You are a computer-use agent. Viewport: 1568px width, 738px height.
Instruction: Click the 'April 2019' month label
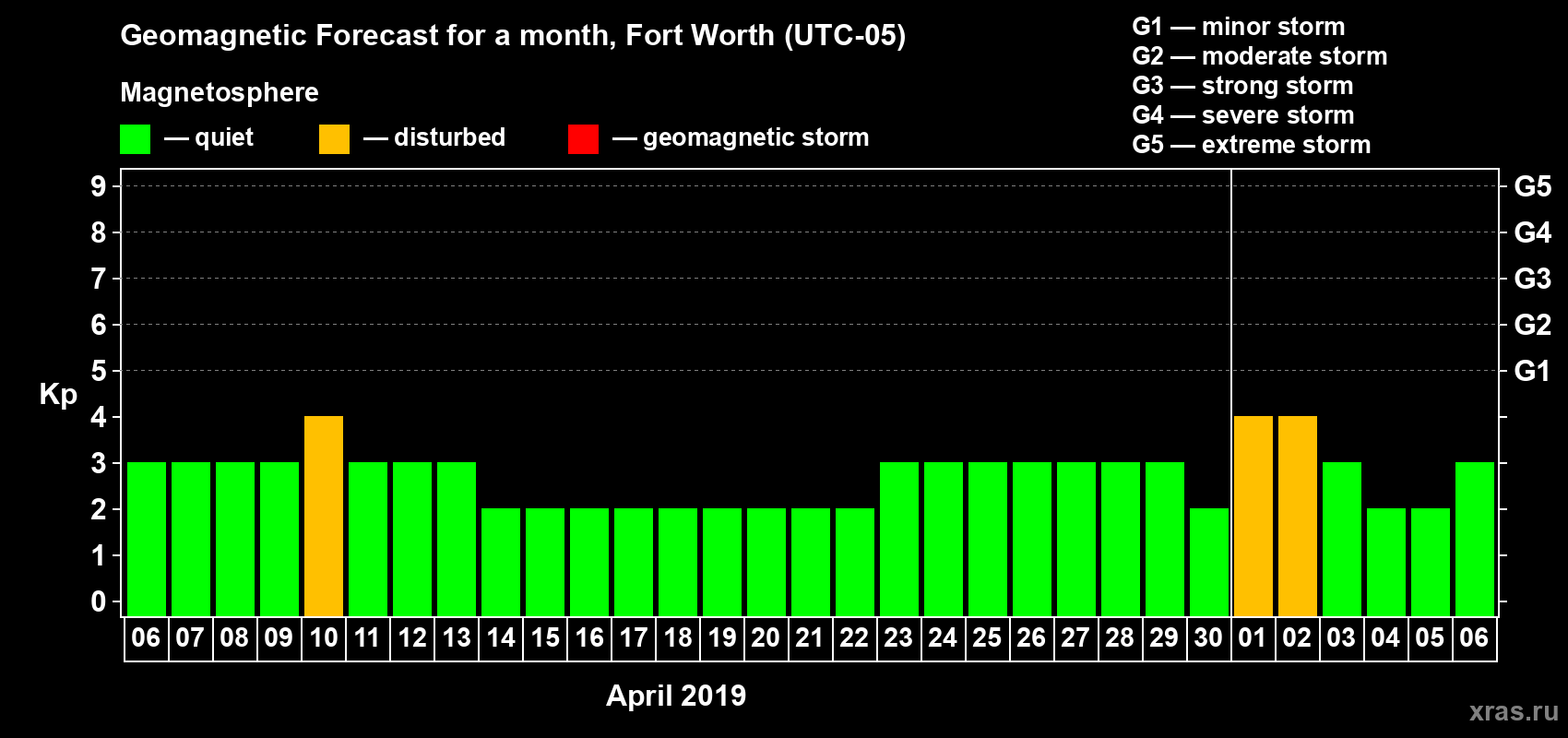(676, 696)
